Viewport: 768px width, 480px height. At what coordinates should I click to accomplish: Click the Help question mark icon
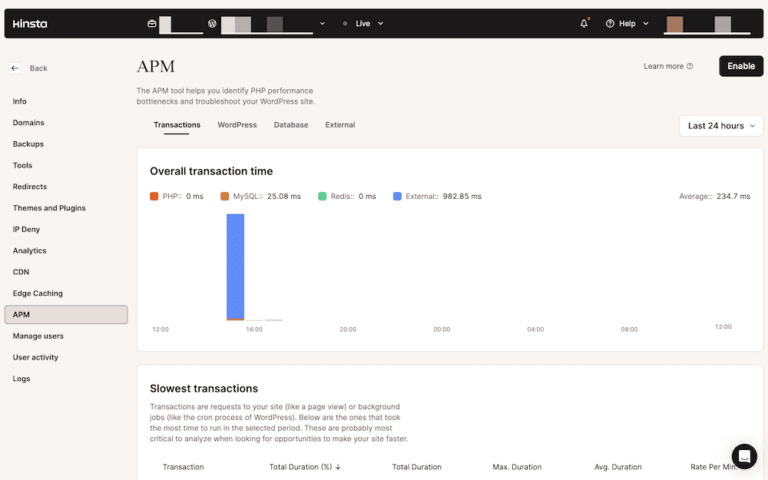click(610, 23)
